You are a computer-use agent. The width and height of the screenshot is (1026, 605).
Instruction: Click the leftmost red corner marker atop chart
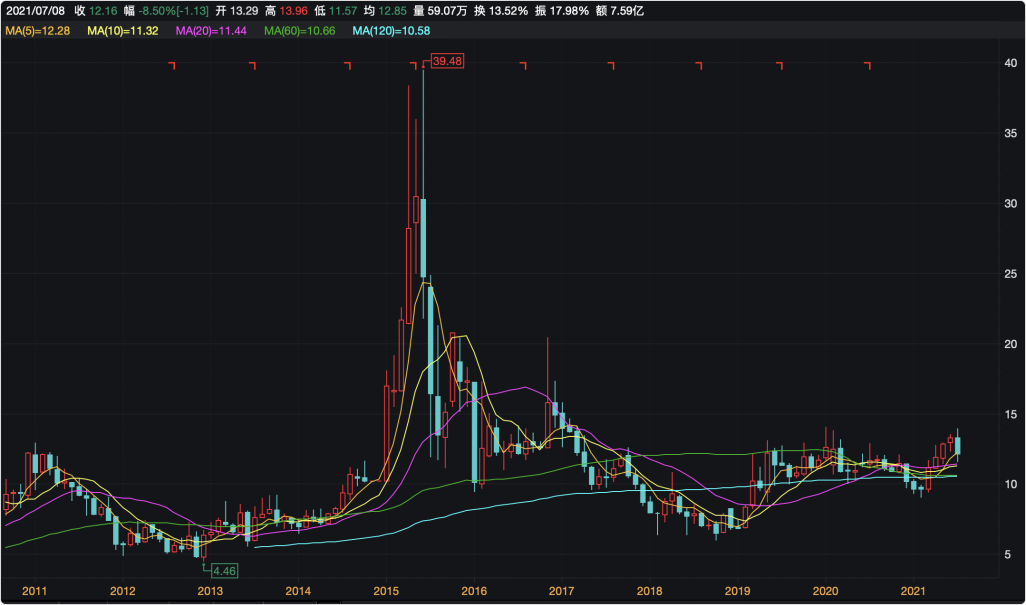tap(172, 66)
